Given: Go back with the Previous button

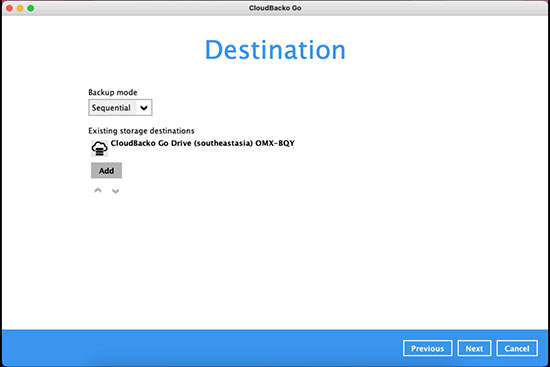Looking at the screenshot, I should [428, 348].
